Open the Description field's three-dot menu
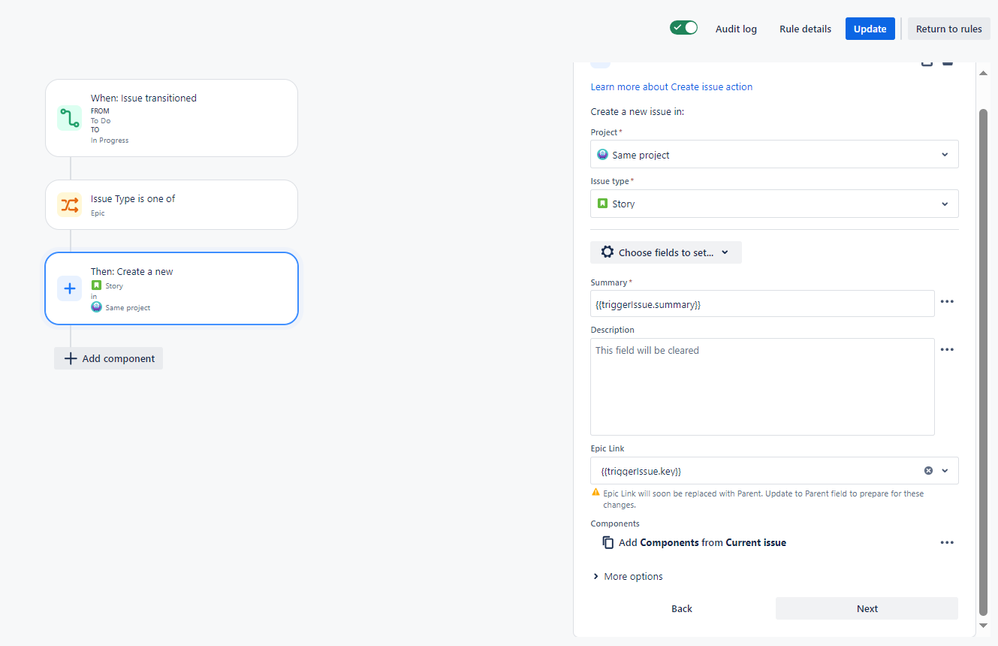998x646 pixels. pos(947,350)
